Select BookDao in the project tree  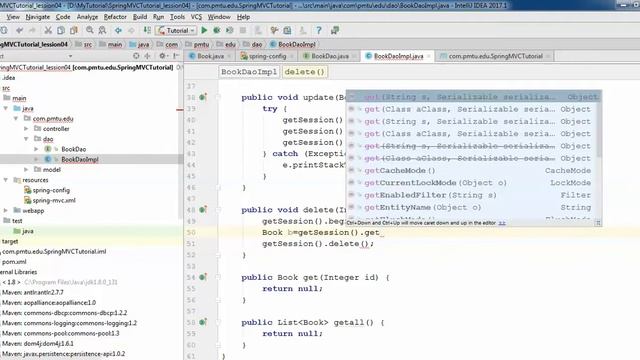click(73, 149)
